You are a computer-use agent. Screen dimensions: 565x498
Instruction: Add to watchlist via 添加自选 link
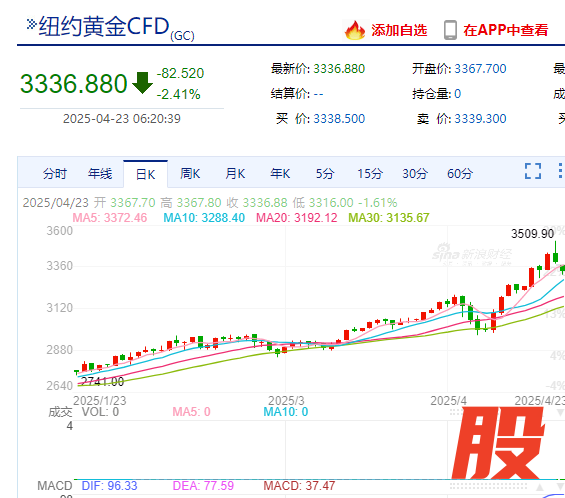pyautogui.click(x=399, y=30)
